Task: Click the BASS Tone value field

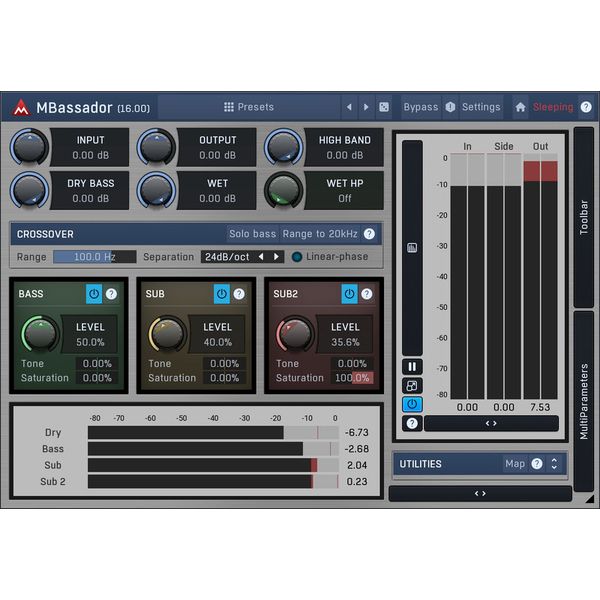Action: tap(97, 364)
